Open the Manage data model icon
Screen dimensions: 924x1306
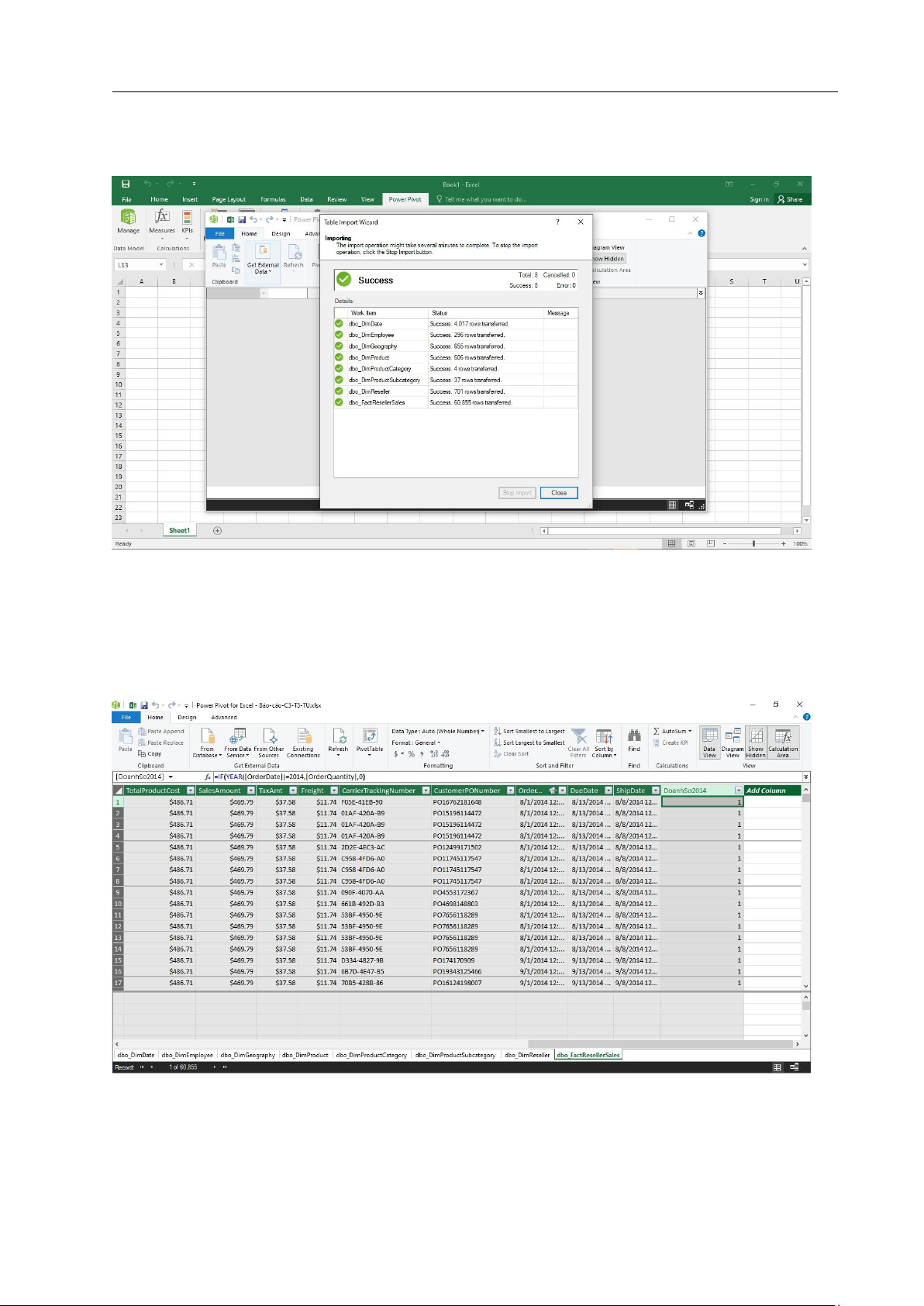point(128,219)
